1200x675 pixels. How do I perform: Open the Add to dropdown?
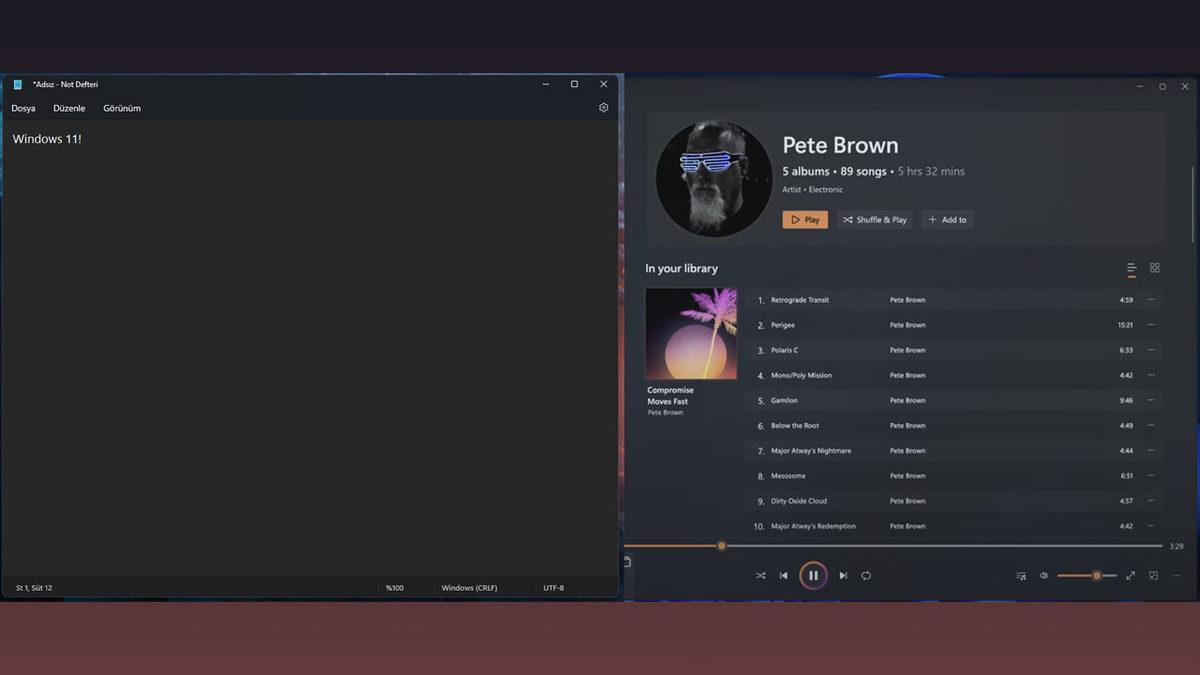point(947,220)
